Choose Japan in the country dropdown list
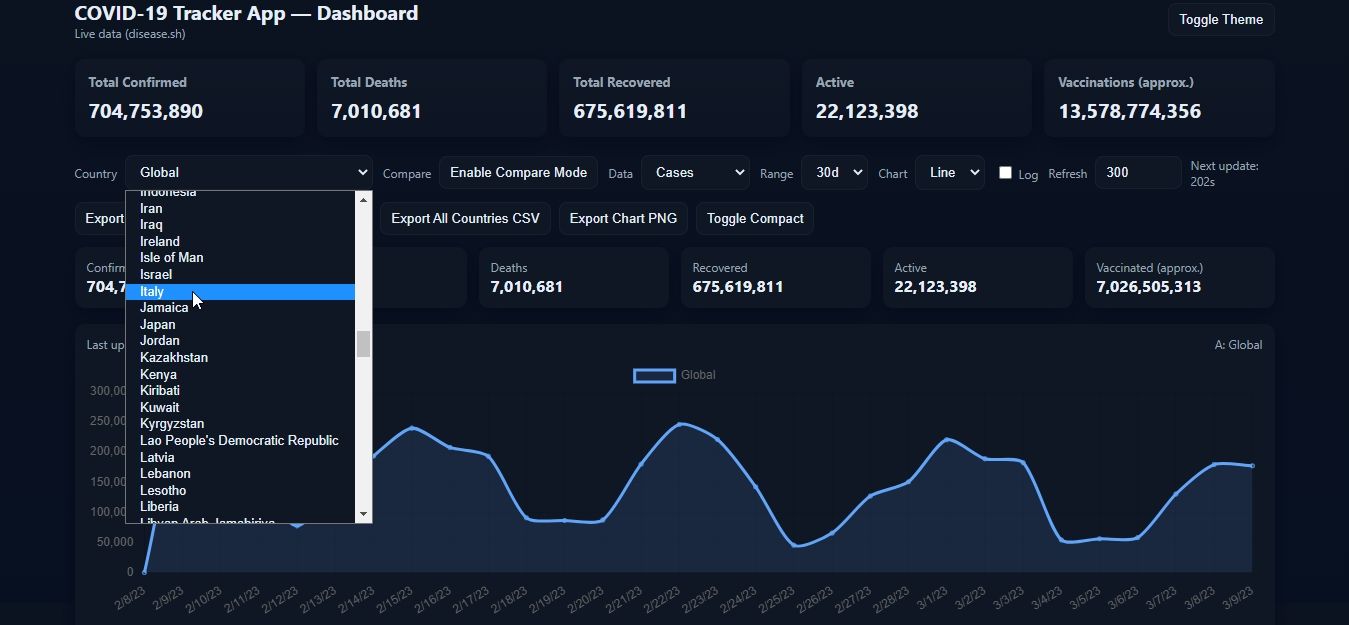The image size is (1349, 625). coord(240,324)
